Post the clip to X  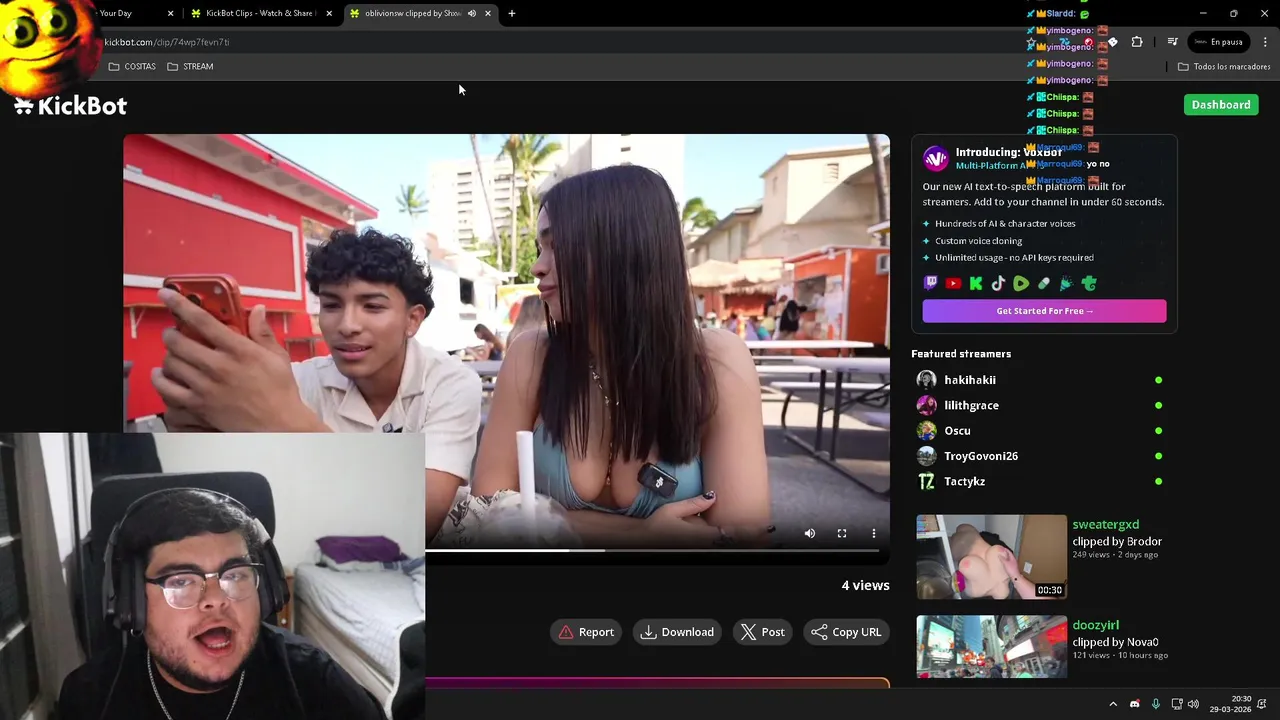pos(762,632)
